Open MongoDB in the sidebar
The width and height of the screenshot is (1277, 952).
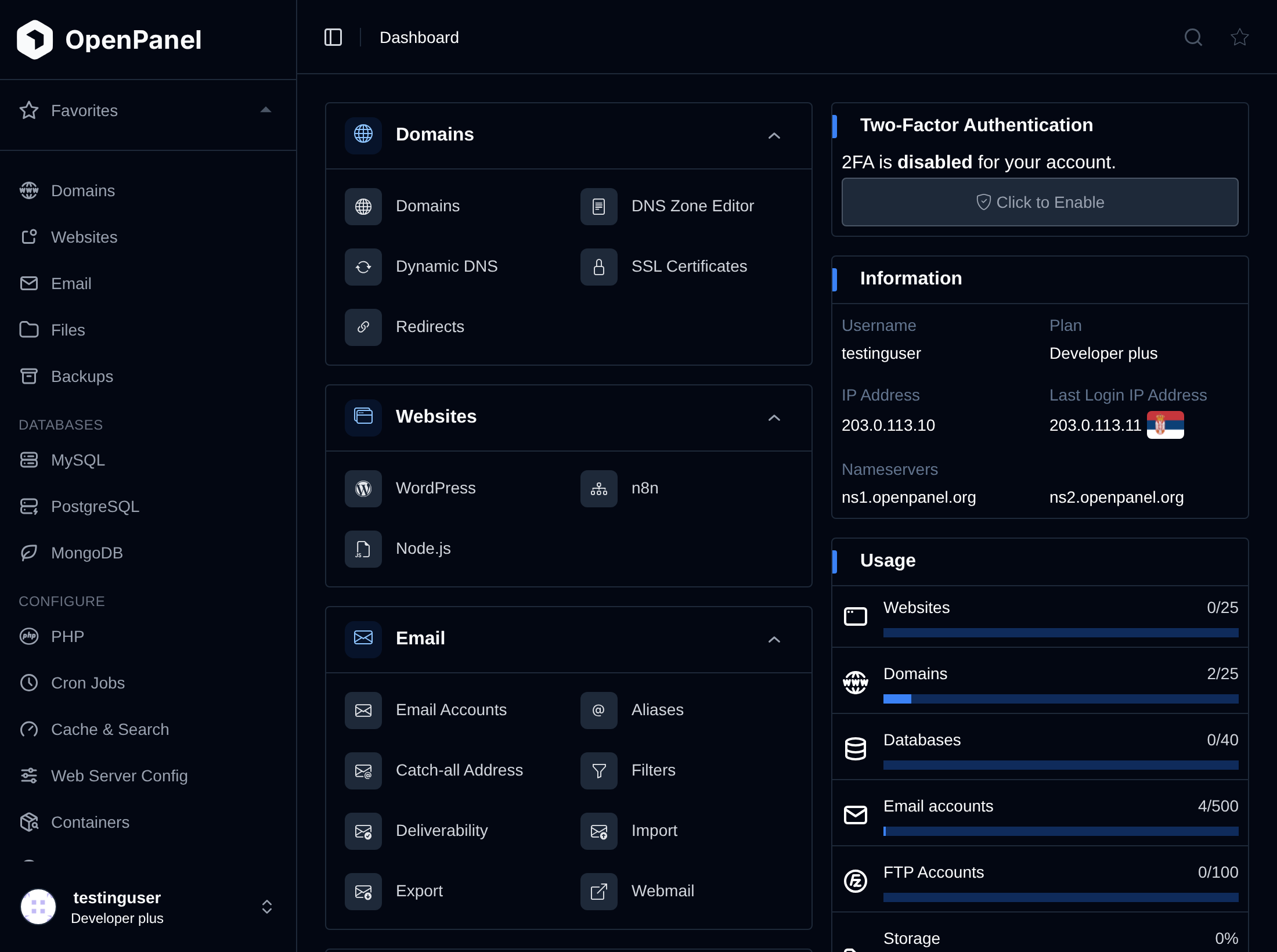point(148,553)
